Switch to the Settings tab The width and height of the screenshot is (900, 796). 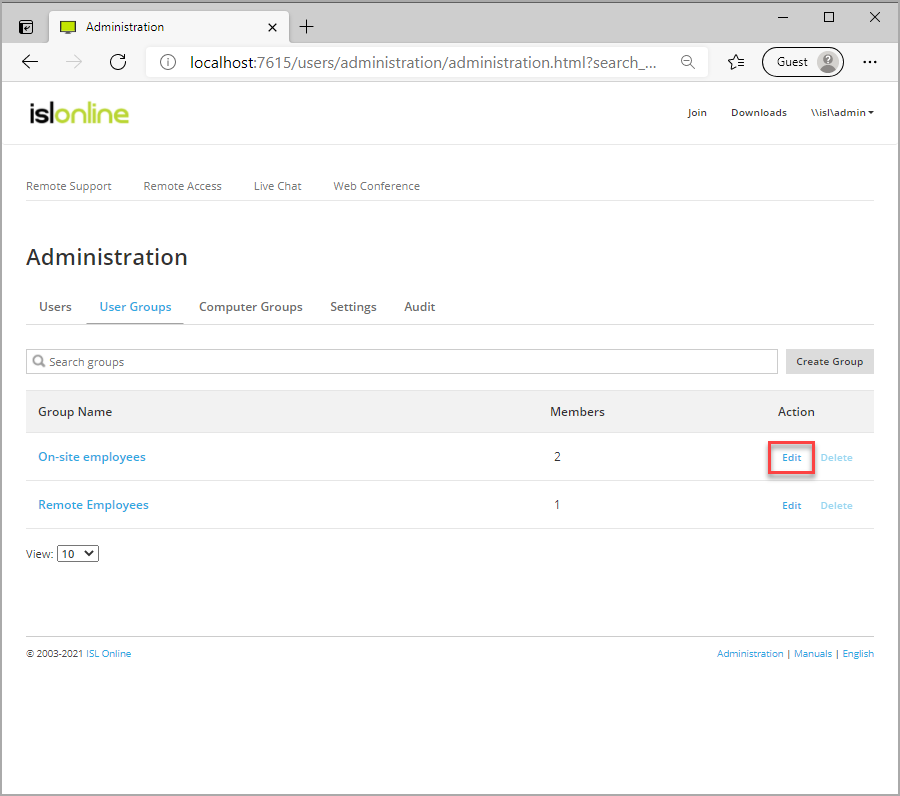coord(353,306)
